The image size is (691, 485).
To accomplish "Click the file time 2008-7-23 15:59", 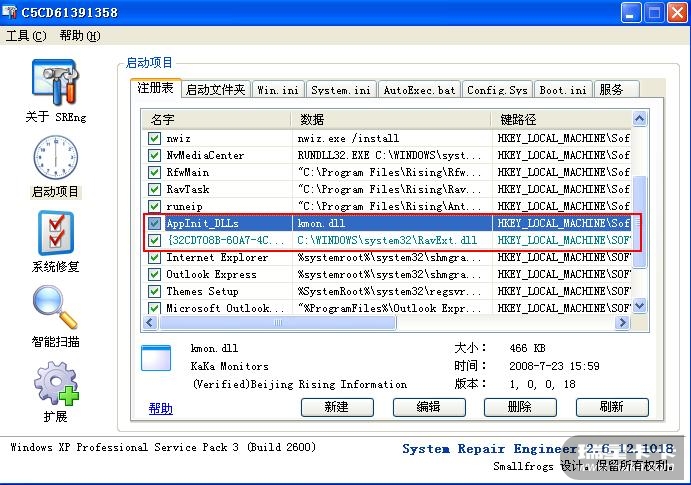I will (554, 366).
